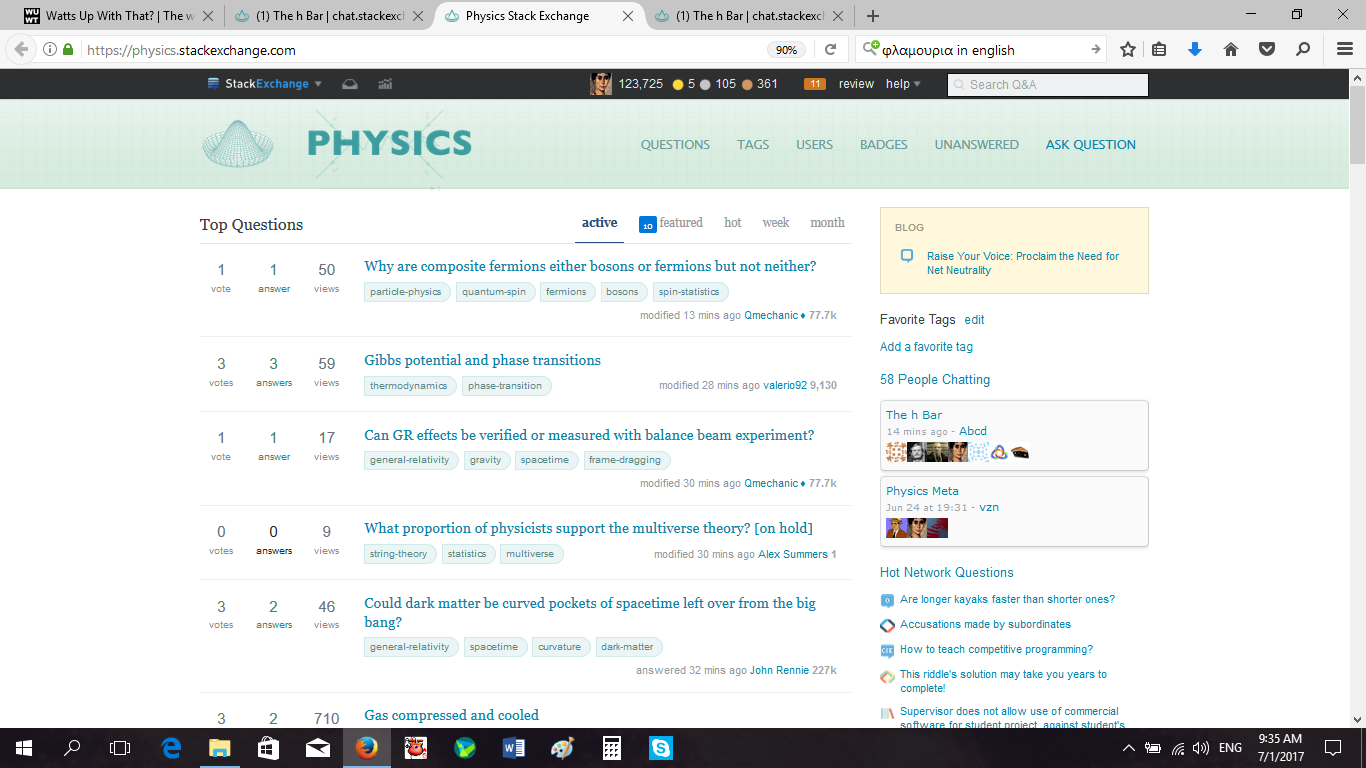Open the 11 review notifications badge
The width and height of the screenshot is (1366, 768).
coord(814,84)
